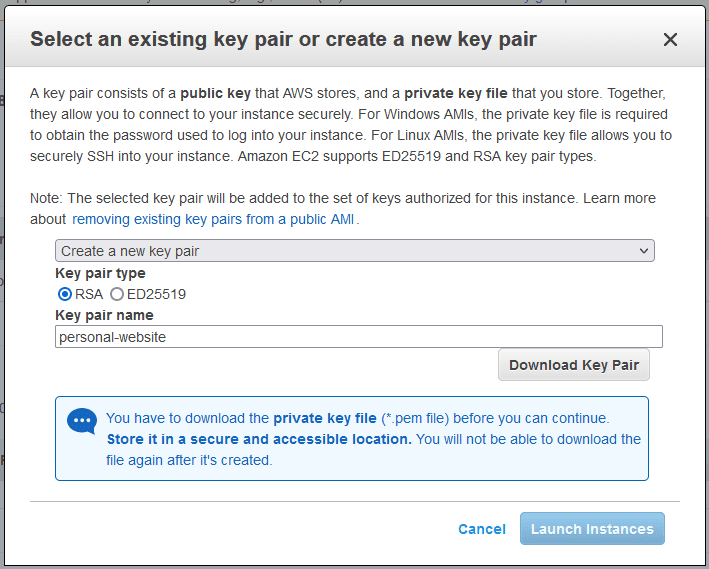Click the 'Key pair name' label
This screenshot has height=569, width=709.
click(x=104, y=315)
